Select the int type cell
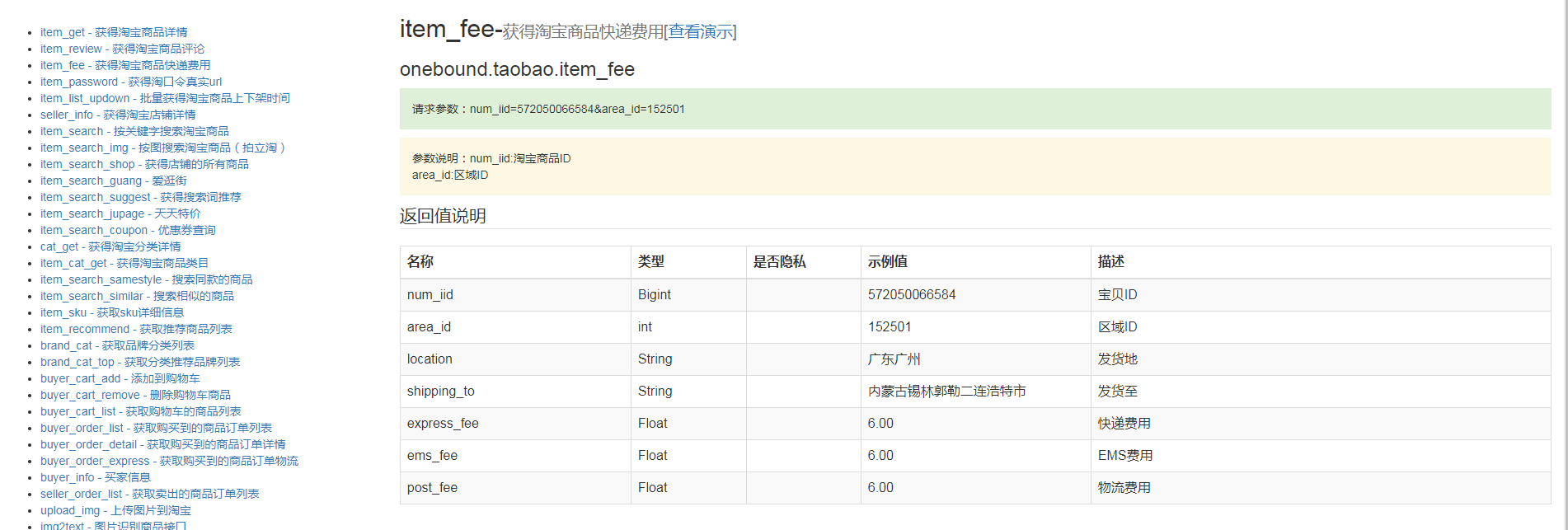Viewport: 1568px width, 530px height. pos(688,326)
